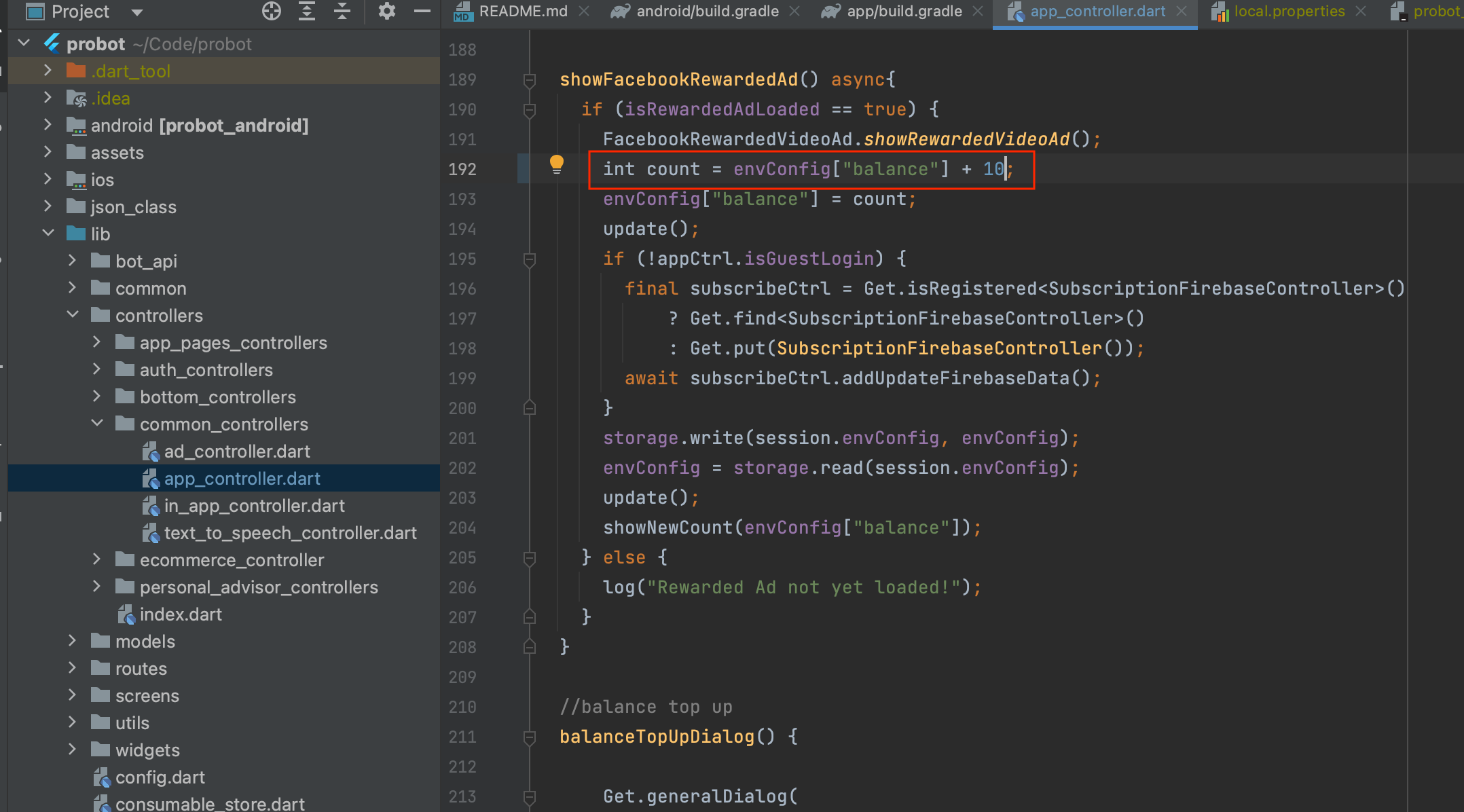
Task: Click the Expand All icon in Project toolbar
Action: point(307,11)
